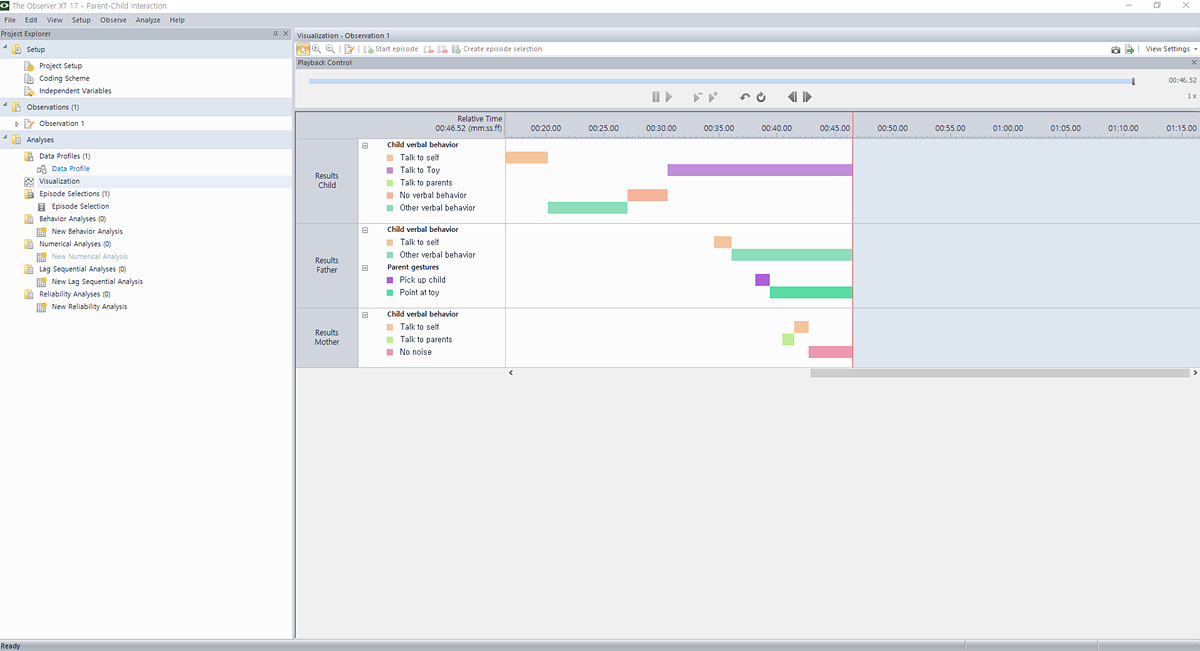
Task: Open the View Settings dropdown
Action: coord(1170,49)
